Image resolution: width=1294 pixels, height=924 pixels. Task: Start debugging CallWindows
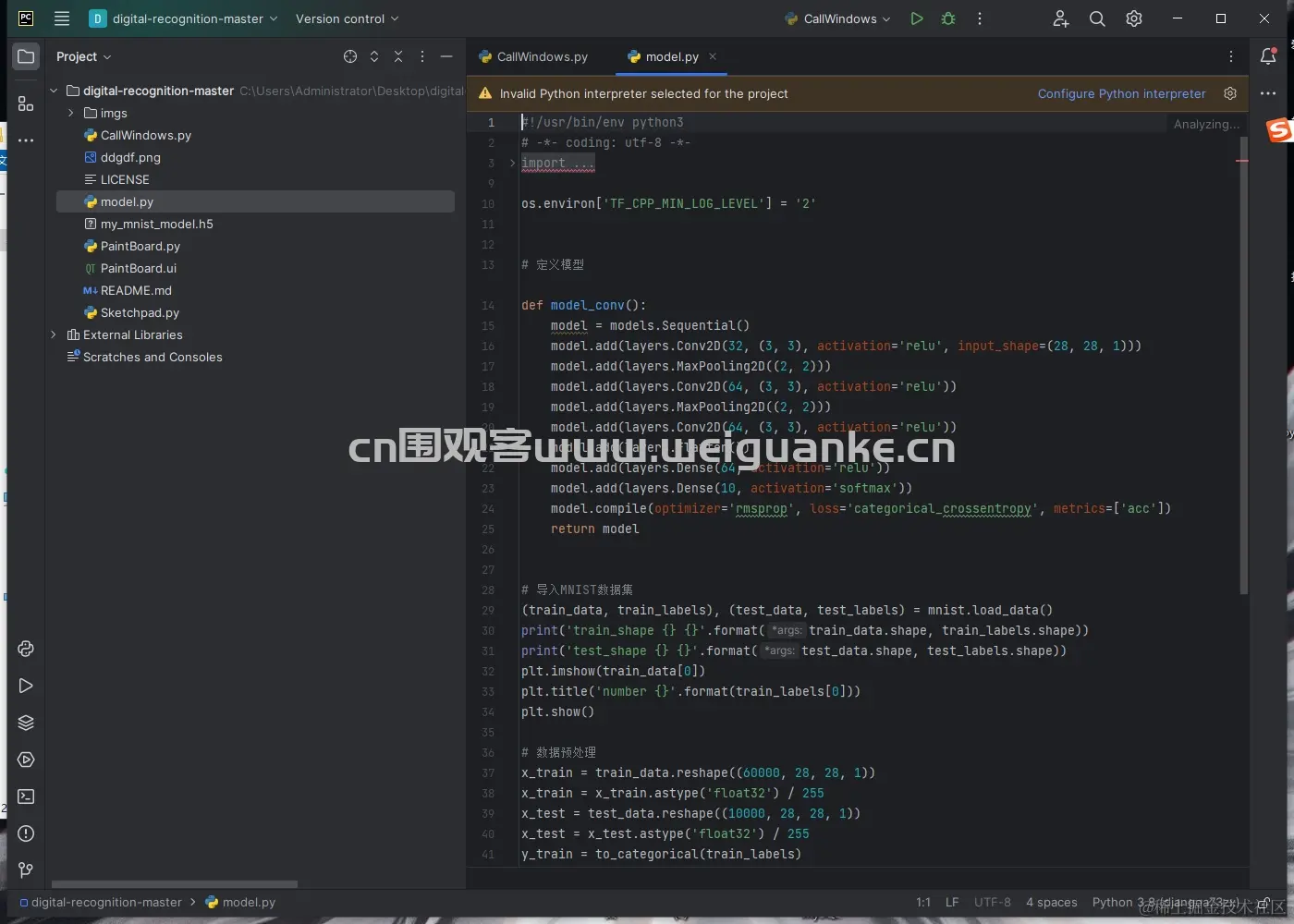point(948,18)
